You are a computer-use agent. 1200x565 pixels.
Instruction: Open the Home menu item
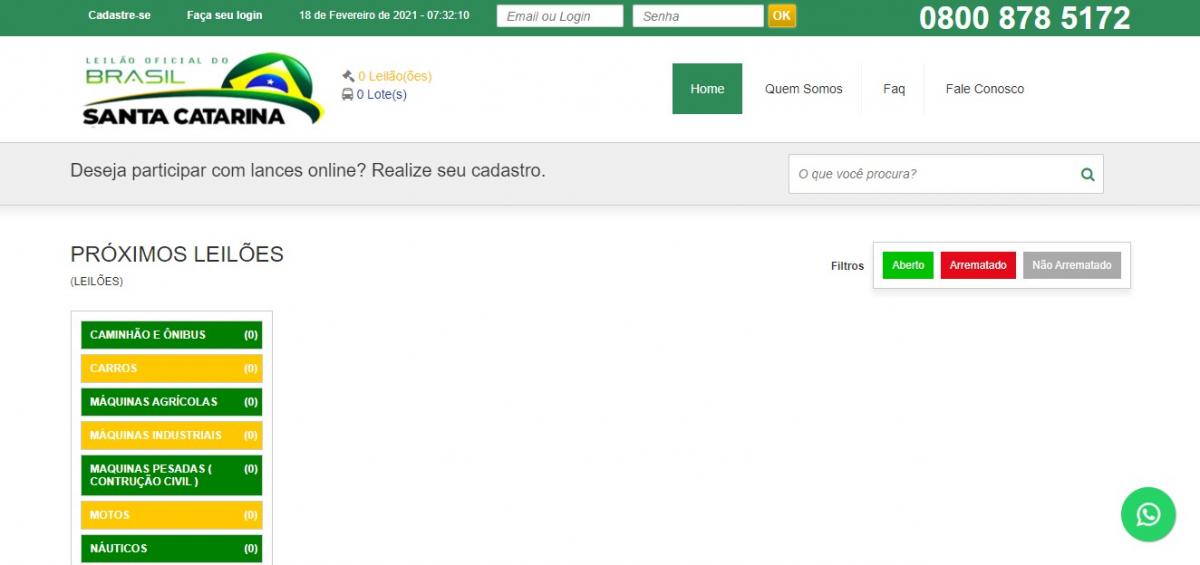(707, 89)
